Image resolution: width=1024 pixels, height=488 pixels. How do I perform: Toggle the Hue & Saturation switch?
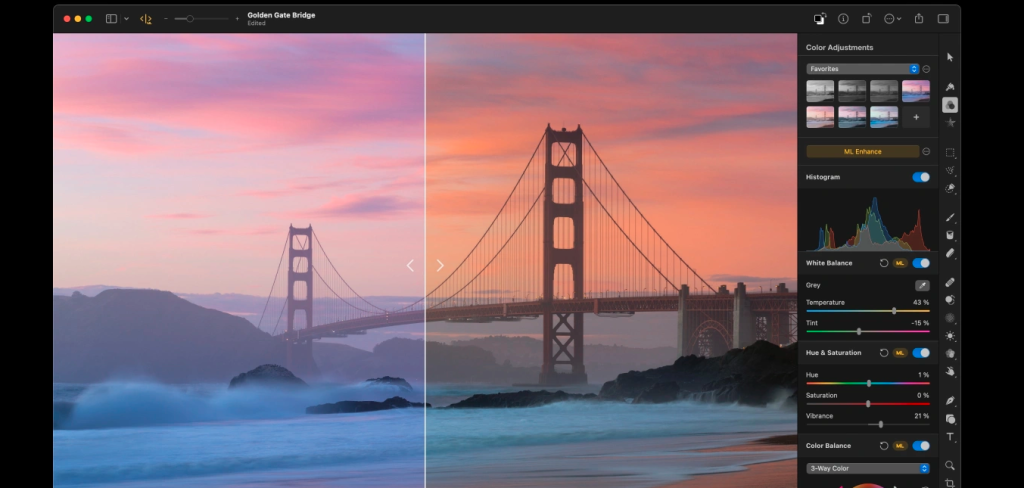coord(921,353)
